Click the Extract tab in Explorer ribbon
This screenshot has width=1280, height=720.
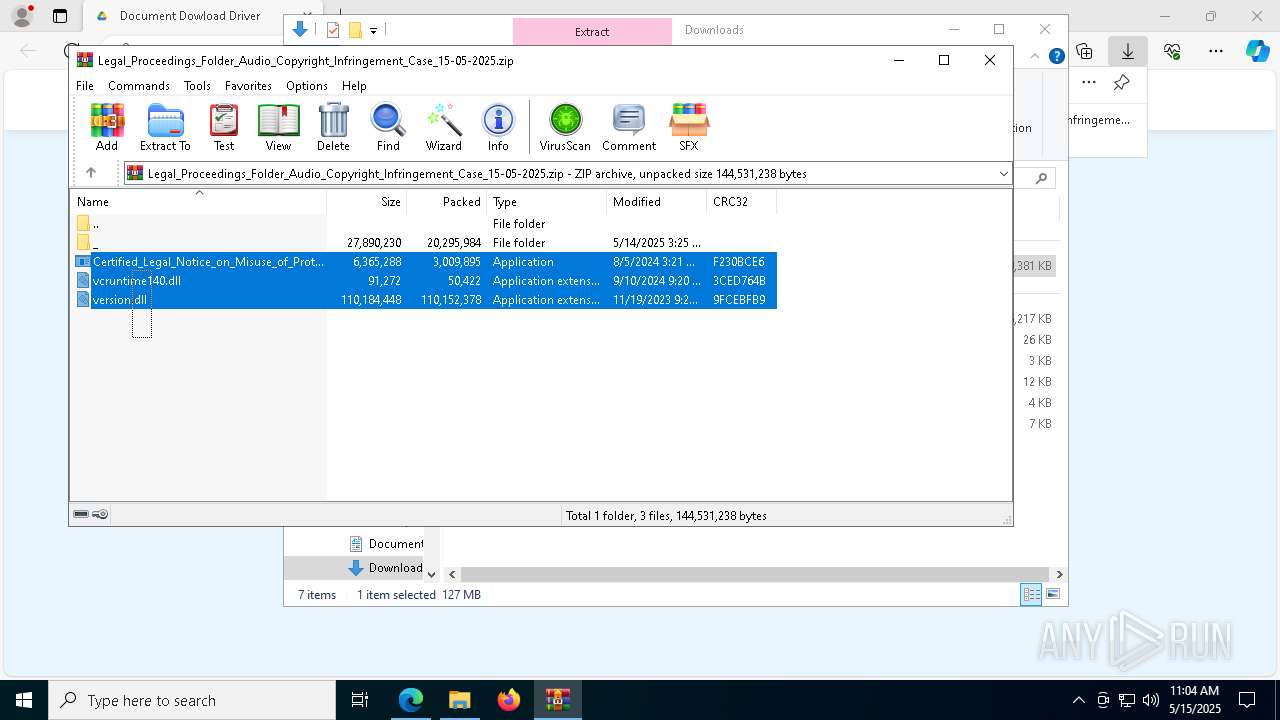592,31
